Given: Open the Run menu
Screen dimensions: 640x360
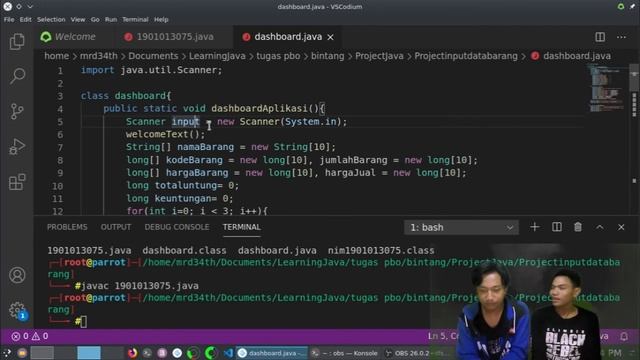Looking at the screenshot, I should [x=111, y=20].
